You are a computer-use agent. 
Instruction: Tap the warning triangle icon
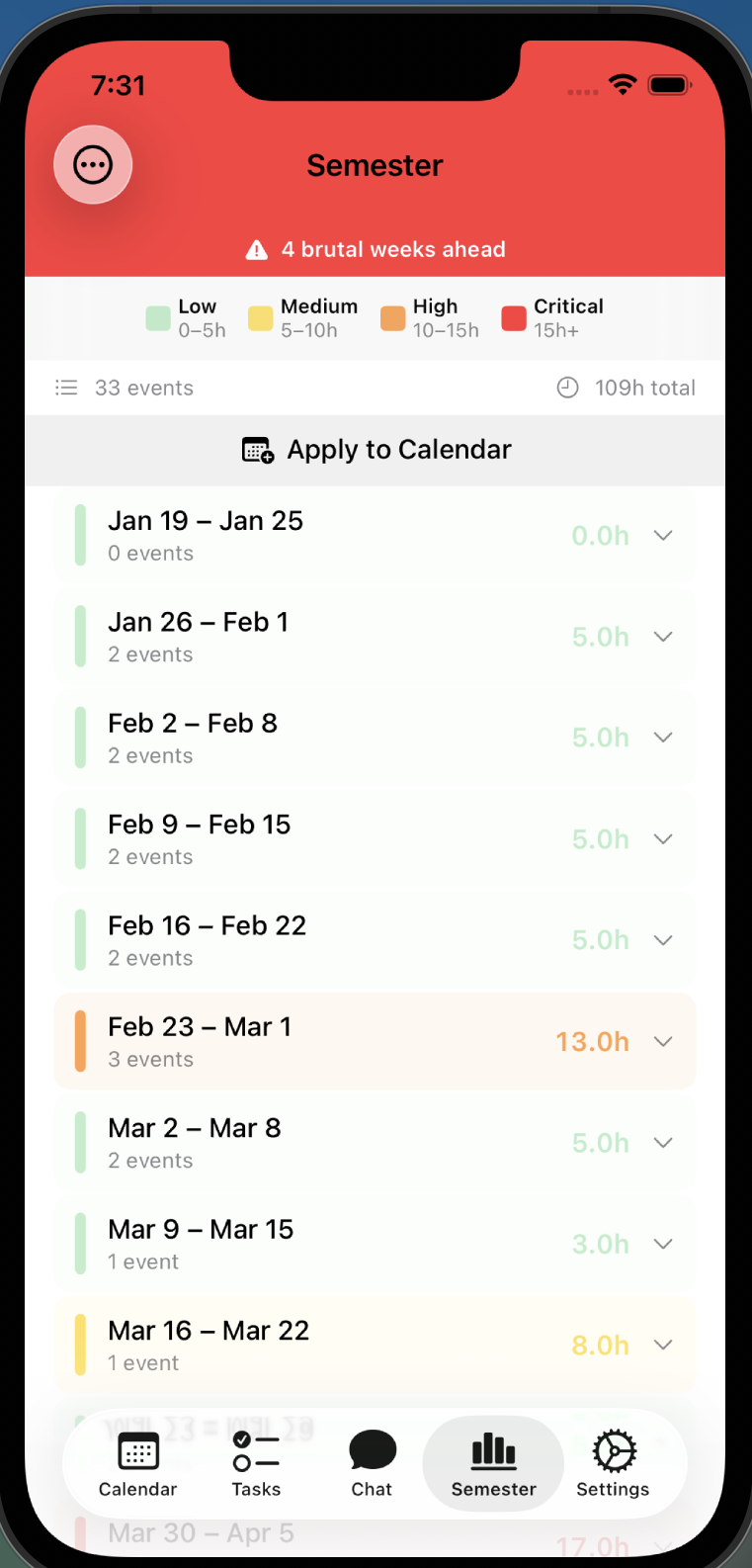click(x=257, y=249)
